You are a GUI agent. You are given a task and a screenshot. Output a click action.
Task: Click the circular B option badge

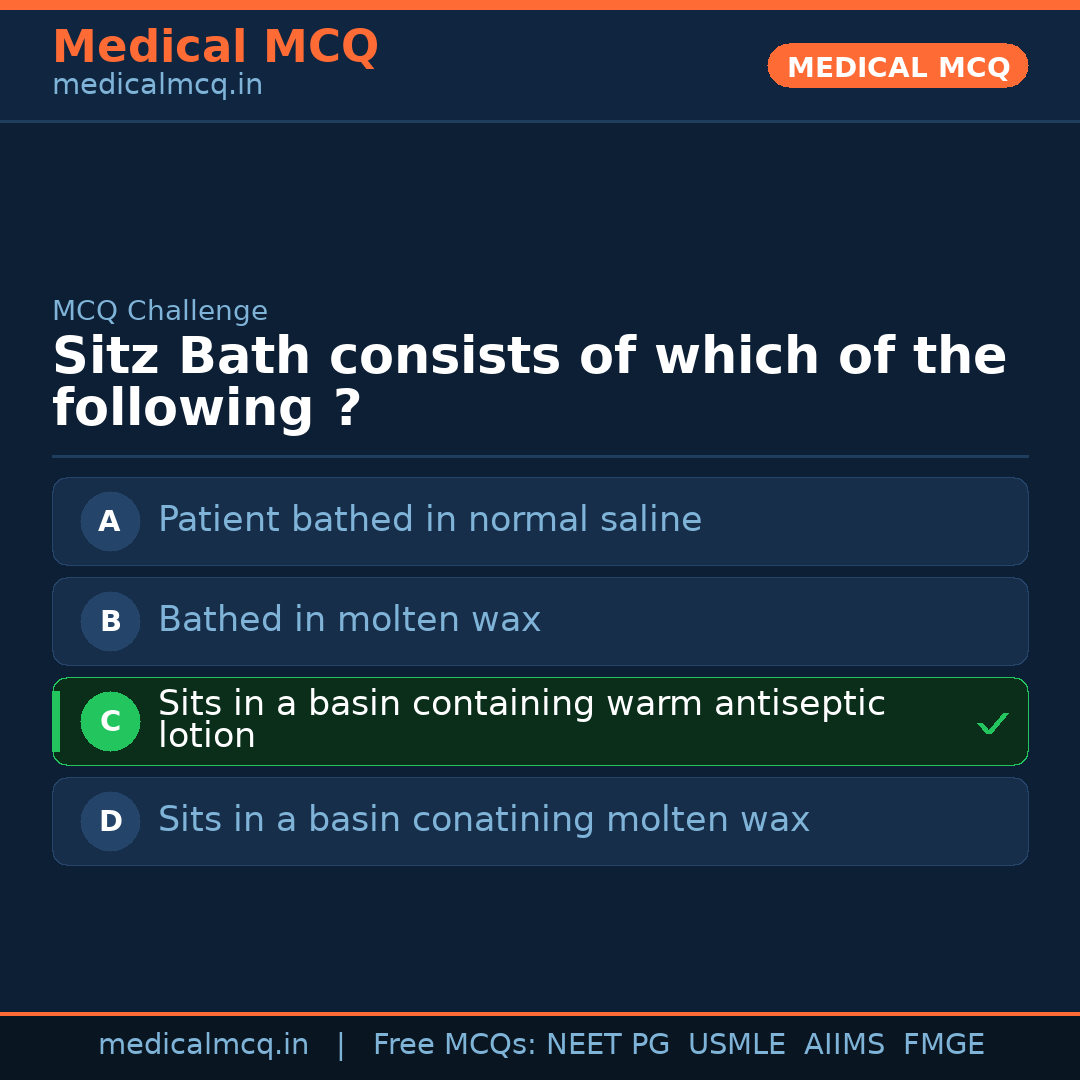(110, 621)
